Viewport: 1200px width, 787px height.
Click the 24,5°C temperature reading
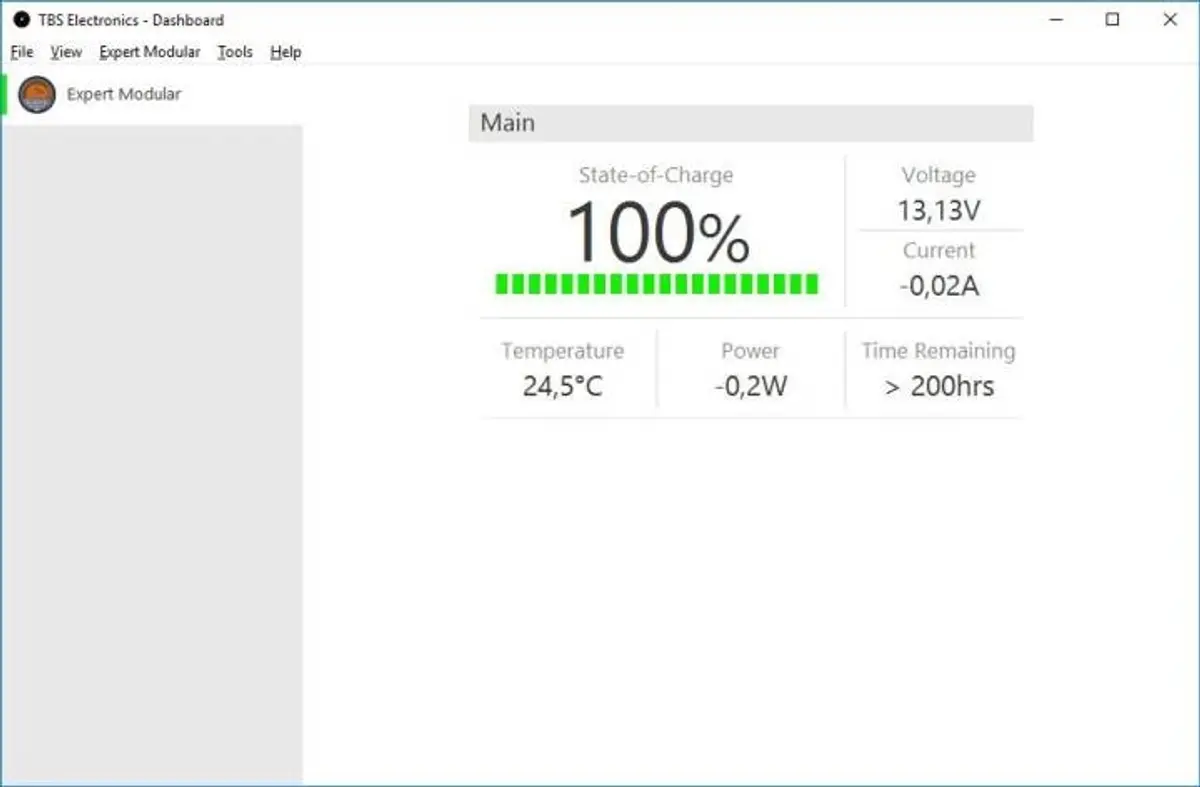(562, 386)
